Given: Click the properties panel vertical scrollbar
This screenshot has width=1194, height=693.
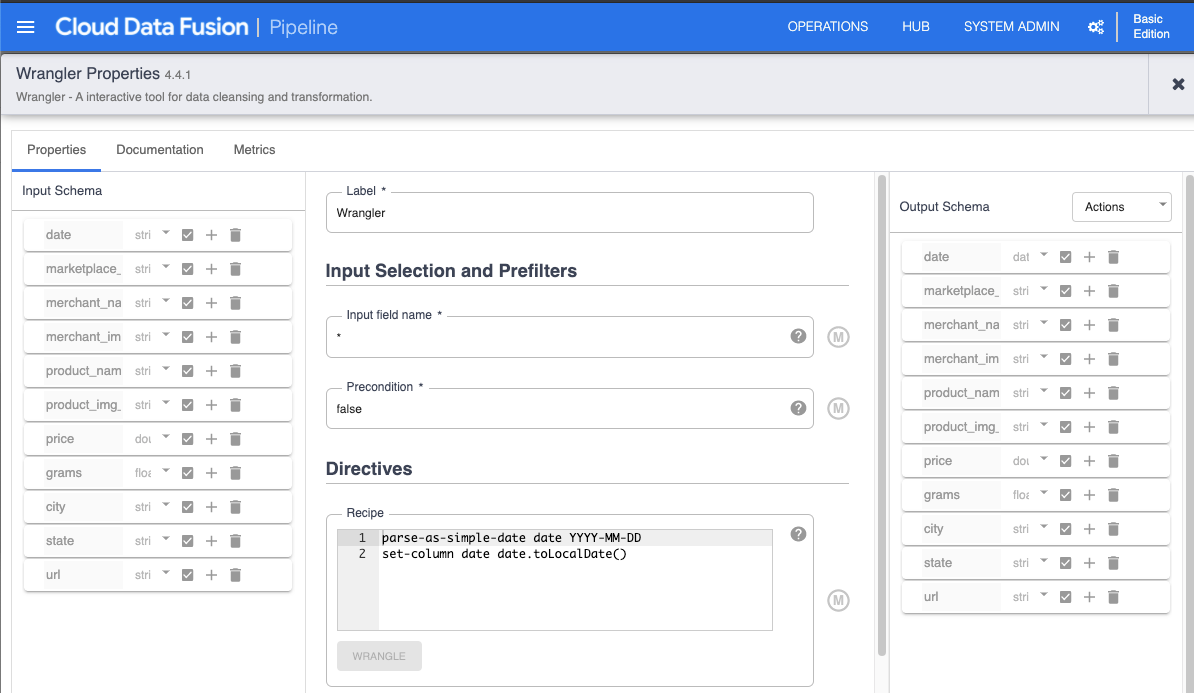Looking at the screenshot, I should click(x=882, y=415).
